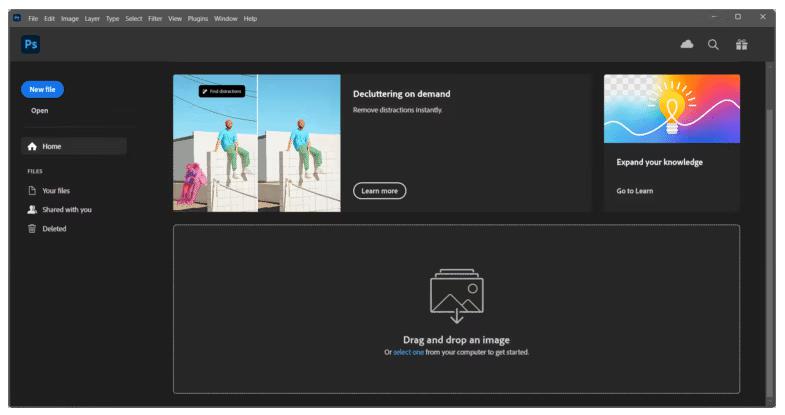Open the cloud storage icon

687,44
